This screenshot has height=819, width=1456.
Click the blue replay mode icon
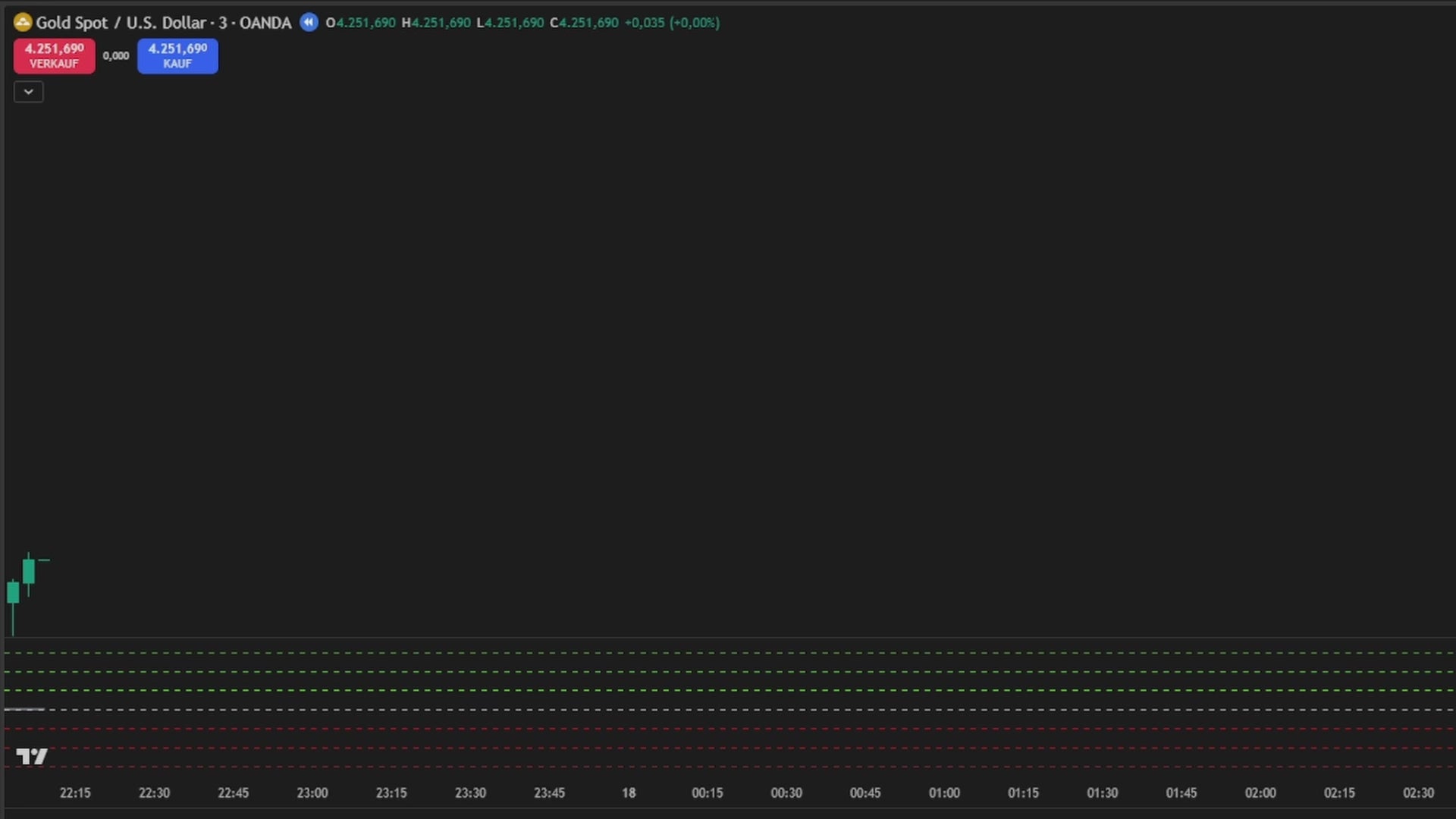coord(309,22)
